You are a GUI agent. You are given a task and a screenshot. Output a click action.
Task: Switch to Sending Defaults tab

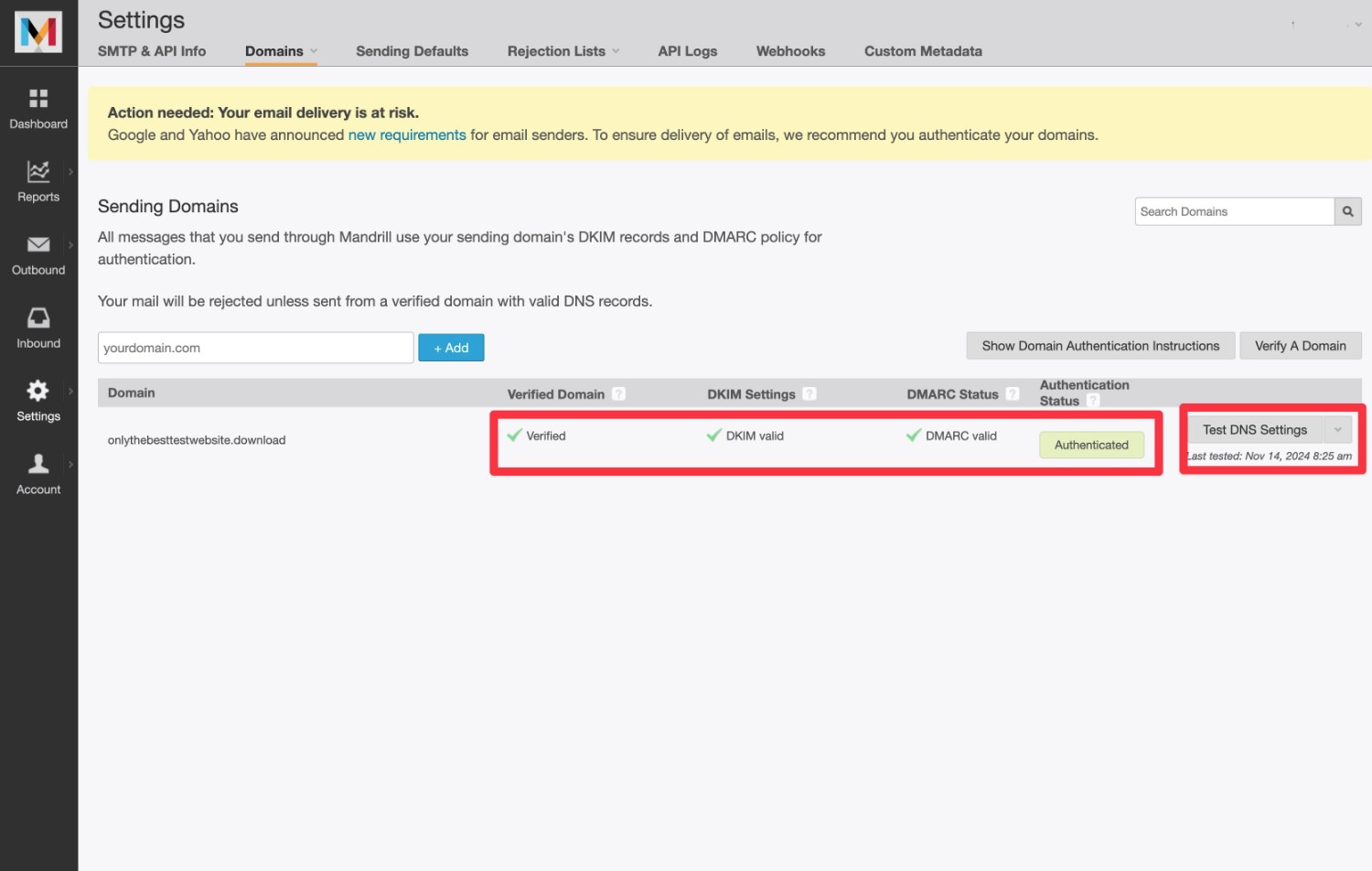tap(412, 51)
